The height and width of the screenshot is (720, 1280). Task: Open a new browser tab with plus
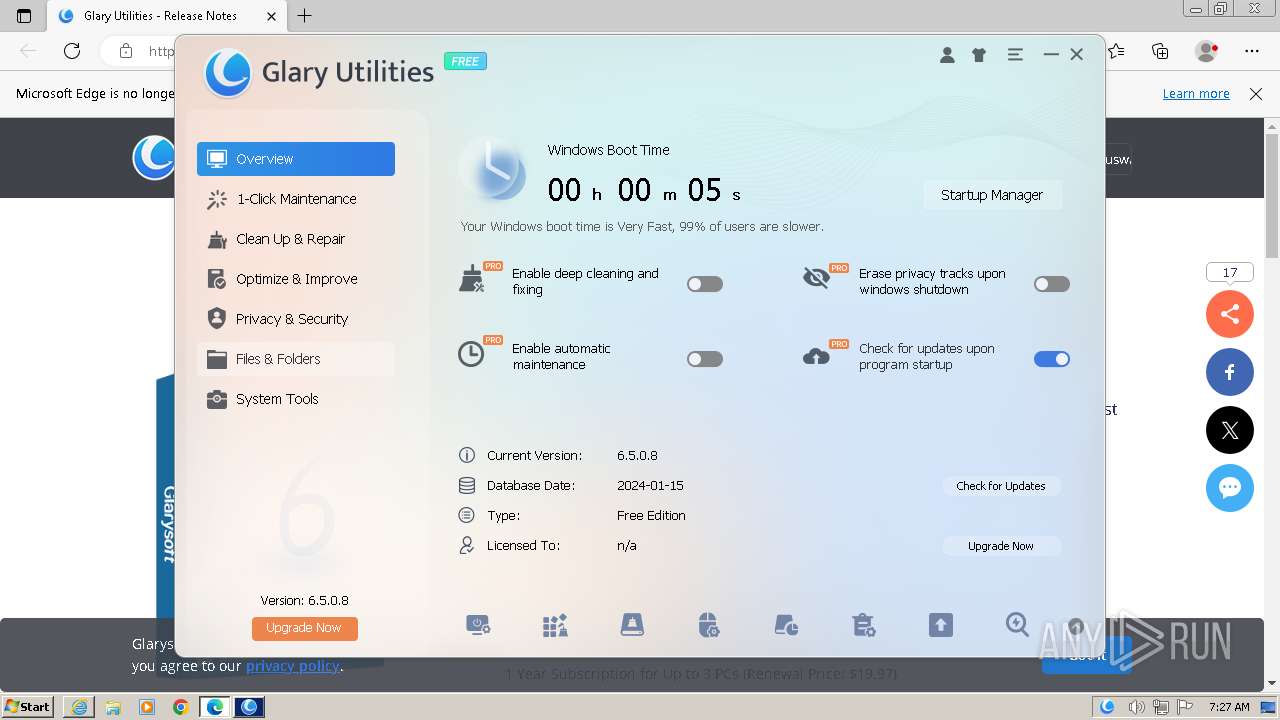(x=304, y=16)
